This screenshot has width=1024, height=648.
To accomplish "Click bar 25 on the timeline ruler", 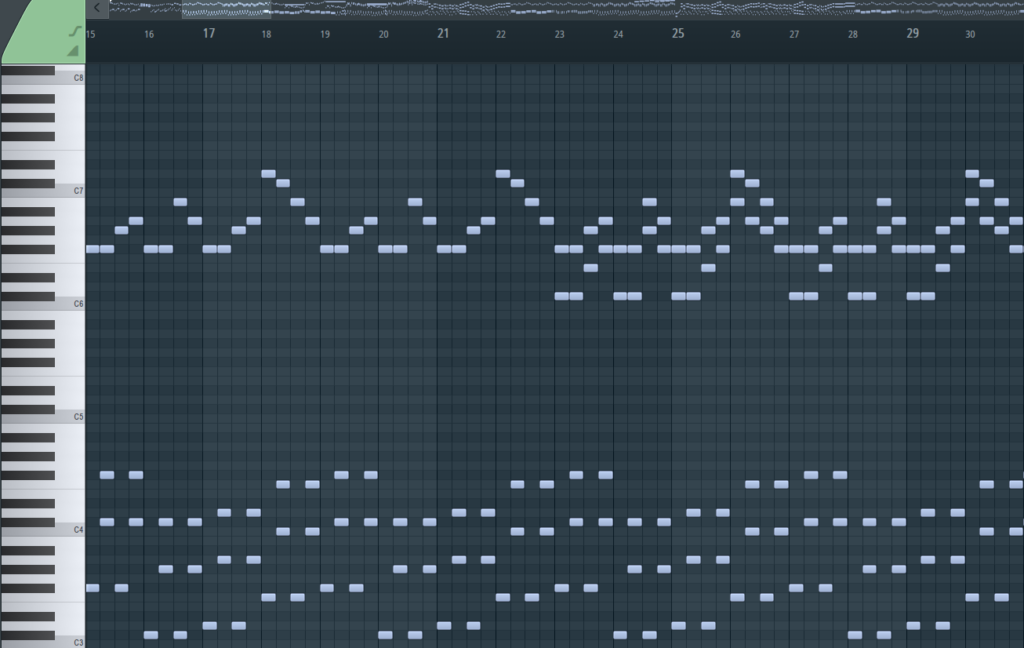I will coord(678,34).
